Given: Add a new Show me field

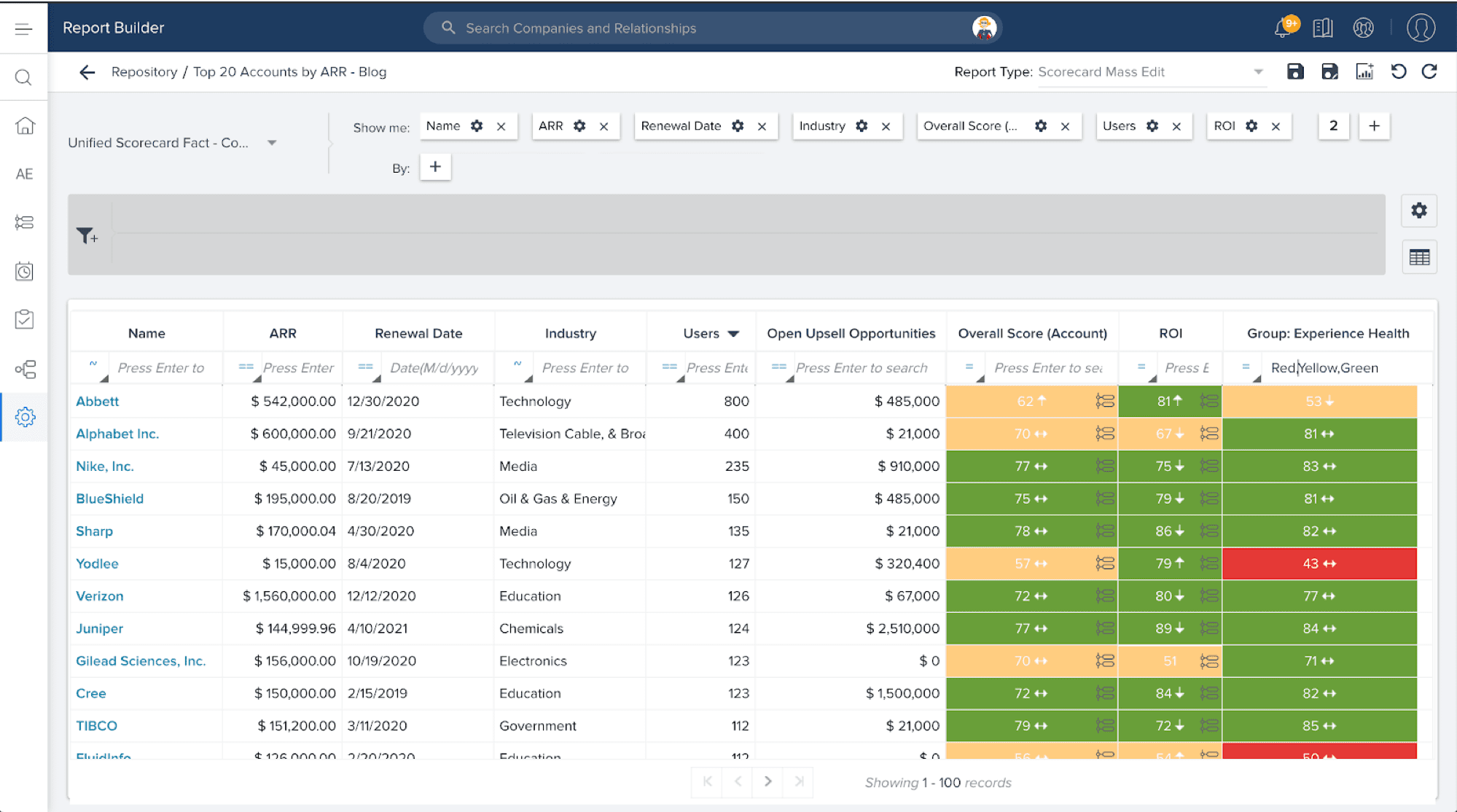Looking at the screenshot, I should [1374, 126].
